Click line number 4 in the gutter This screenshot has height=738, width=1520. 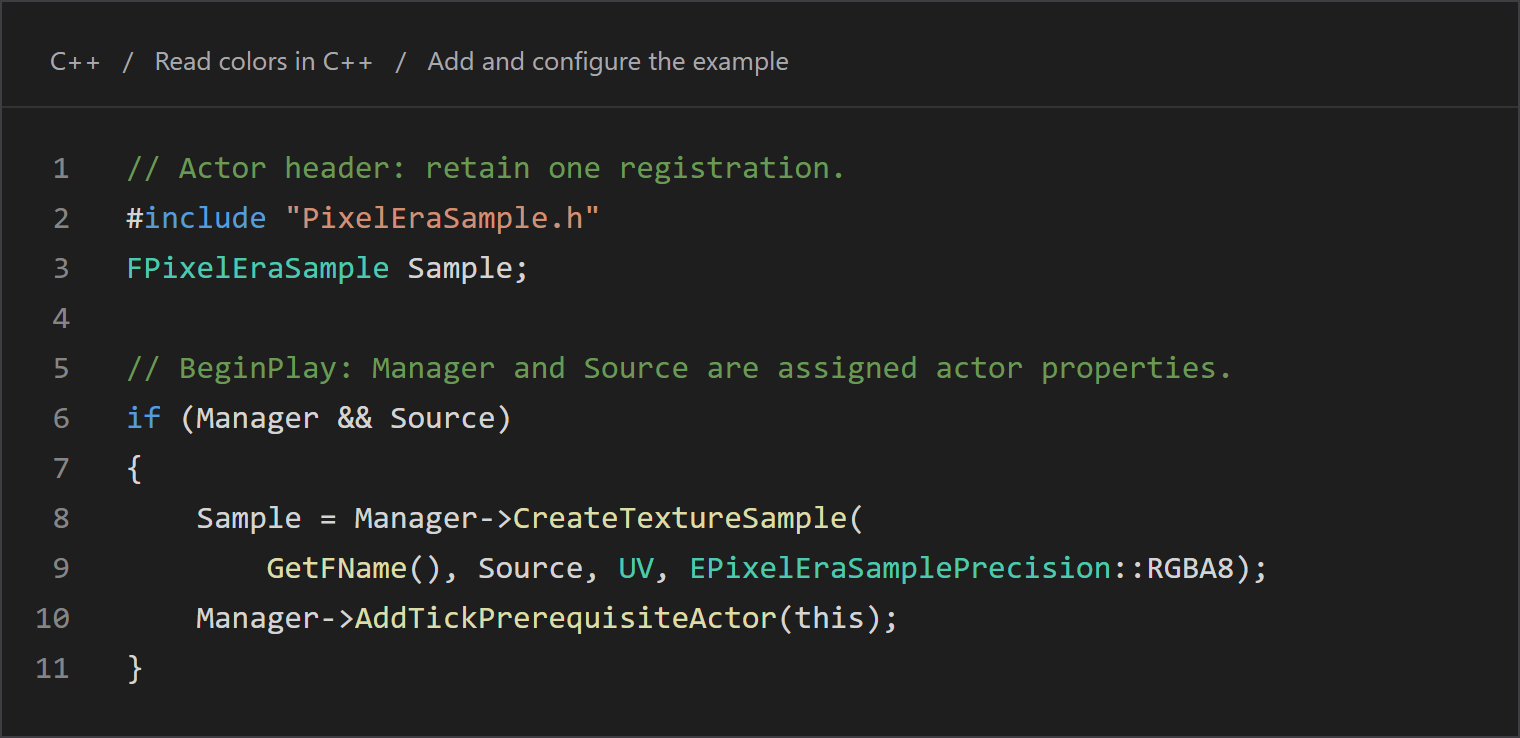tap(61, 318)
